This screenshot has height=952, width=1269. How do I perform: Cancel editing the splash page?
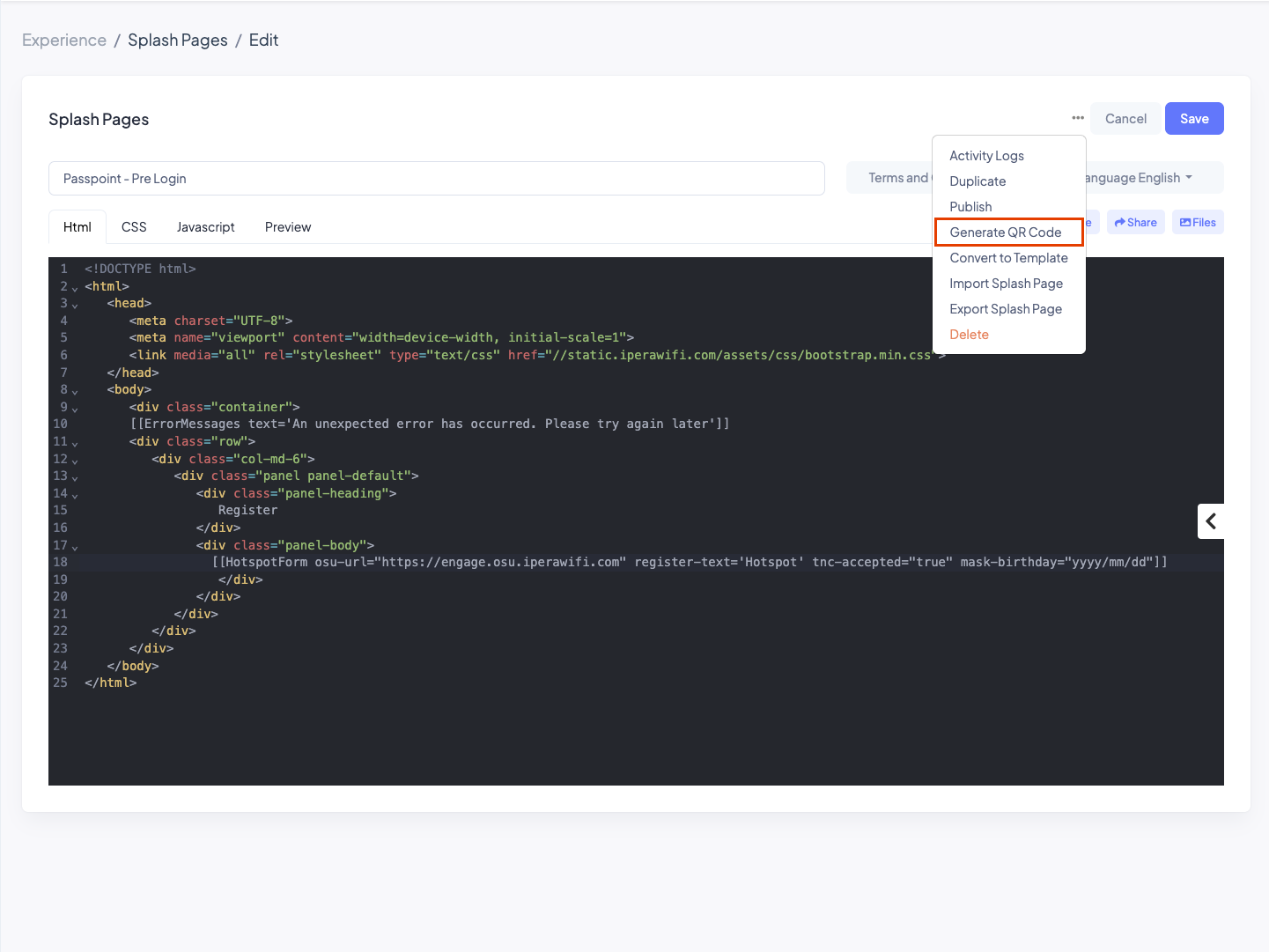(x=1125, y=119)
